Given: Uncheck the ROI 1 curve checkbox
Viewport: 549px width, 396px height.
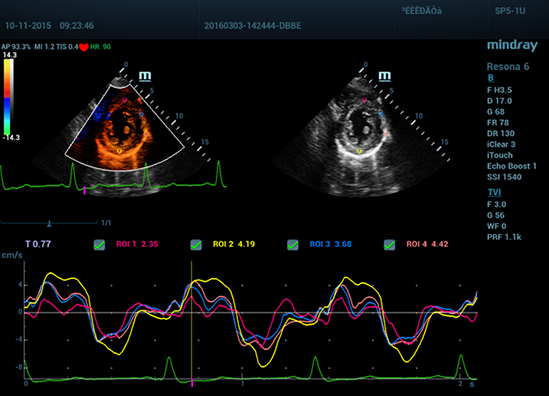Looking at the screenshot, I should 99,245.
